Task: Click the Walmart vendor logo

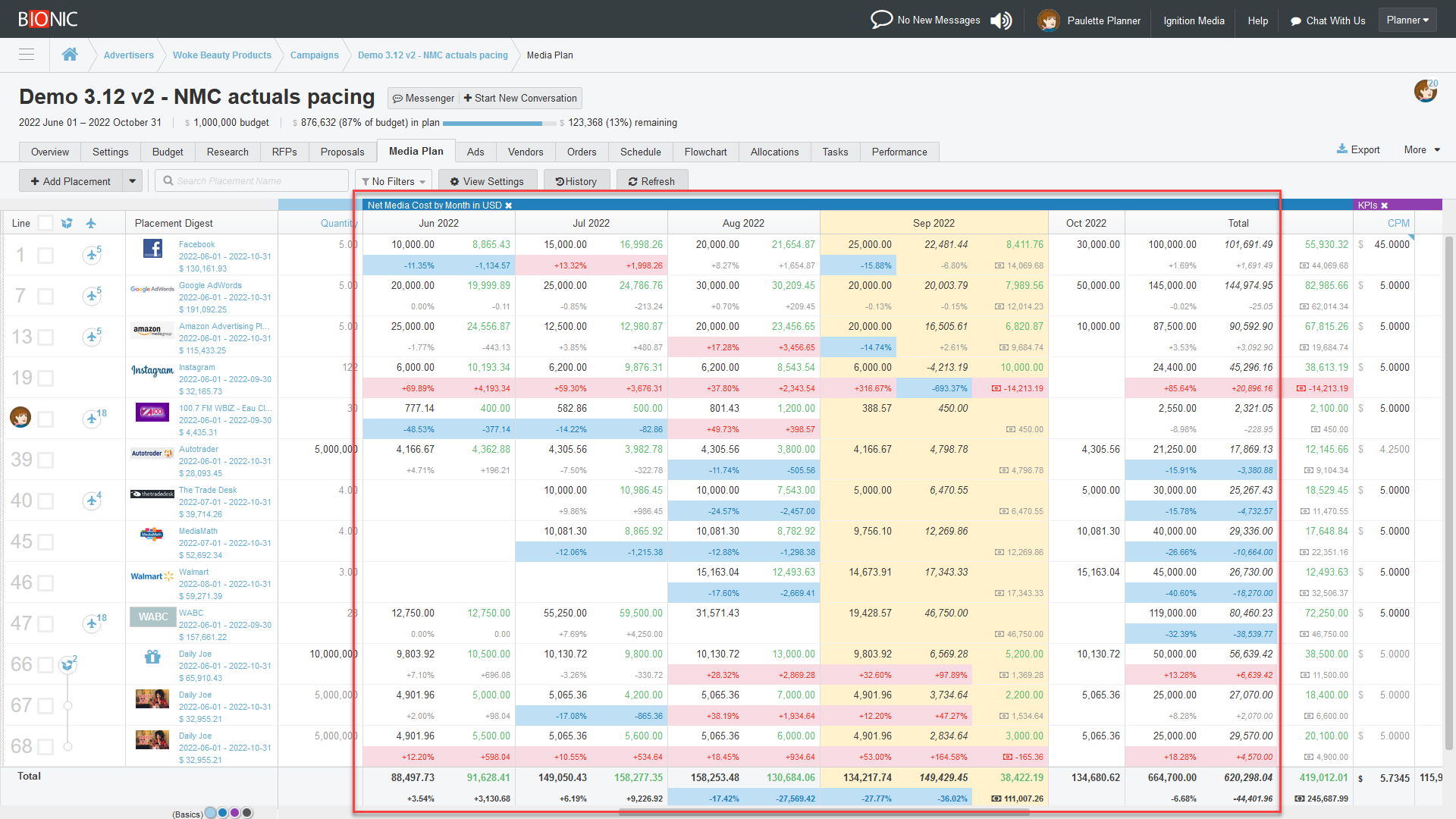Action: (x=152, y=576)
